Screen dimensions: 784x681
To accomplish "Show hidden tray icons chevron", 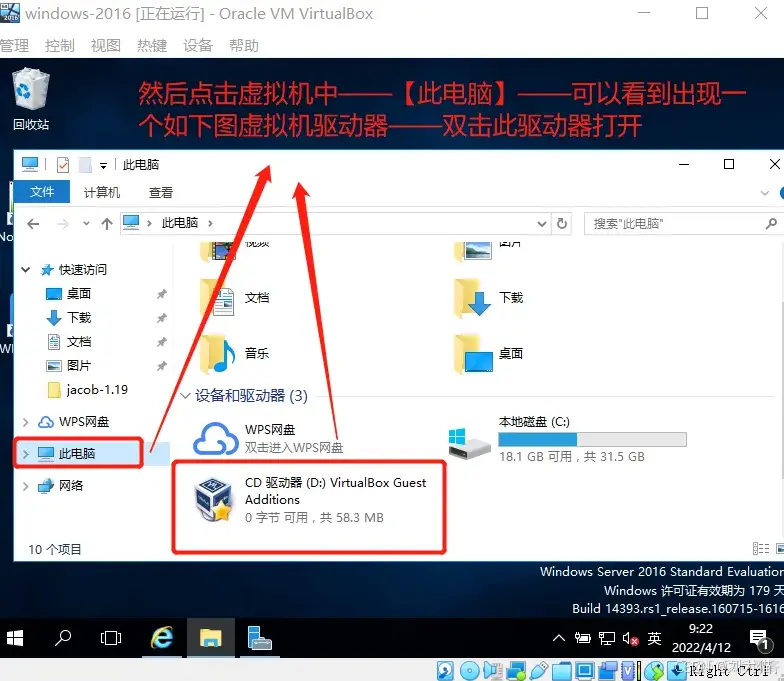I will pyautogui.click(x=559, y=638).
